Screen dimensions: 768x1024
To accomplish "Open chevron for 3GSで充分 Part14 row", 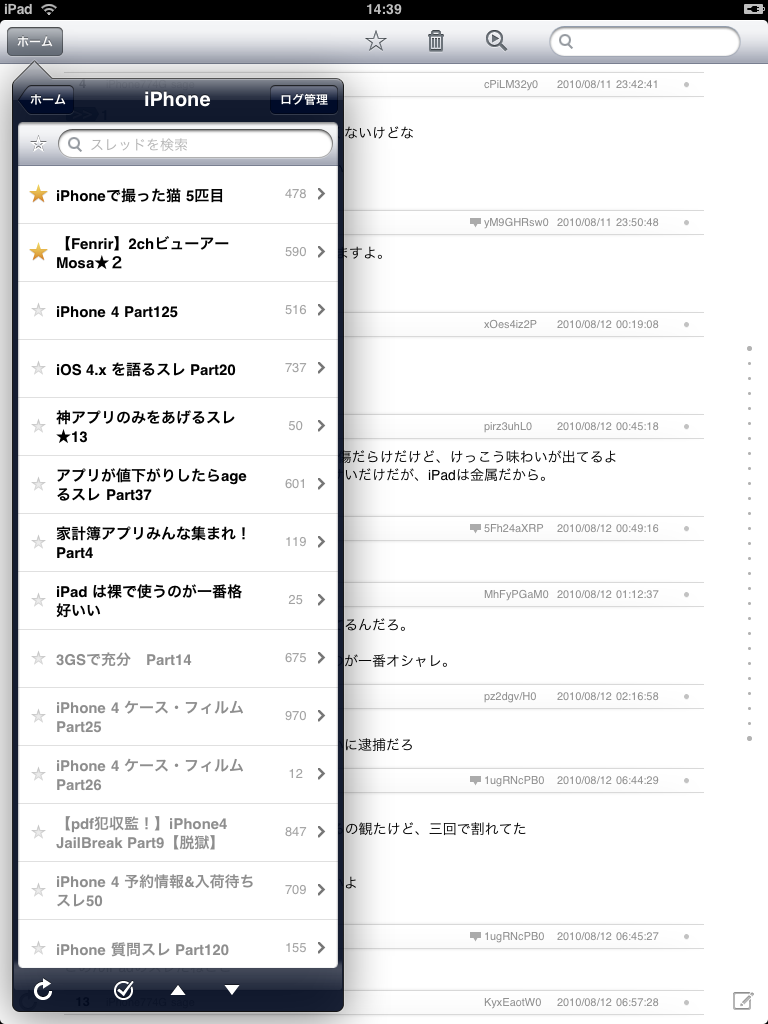I will click(321, 658).
